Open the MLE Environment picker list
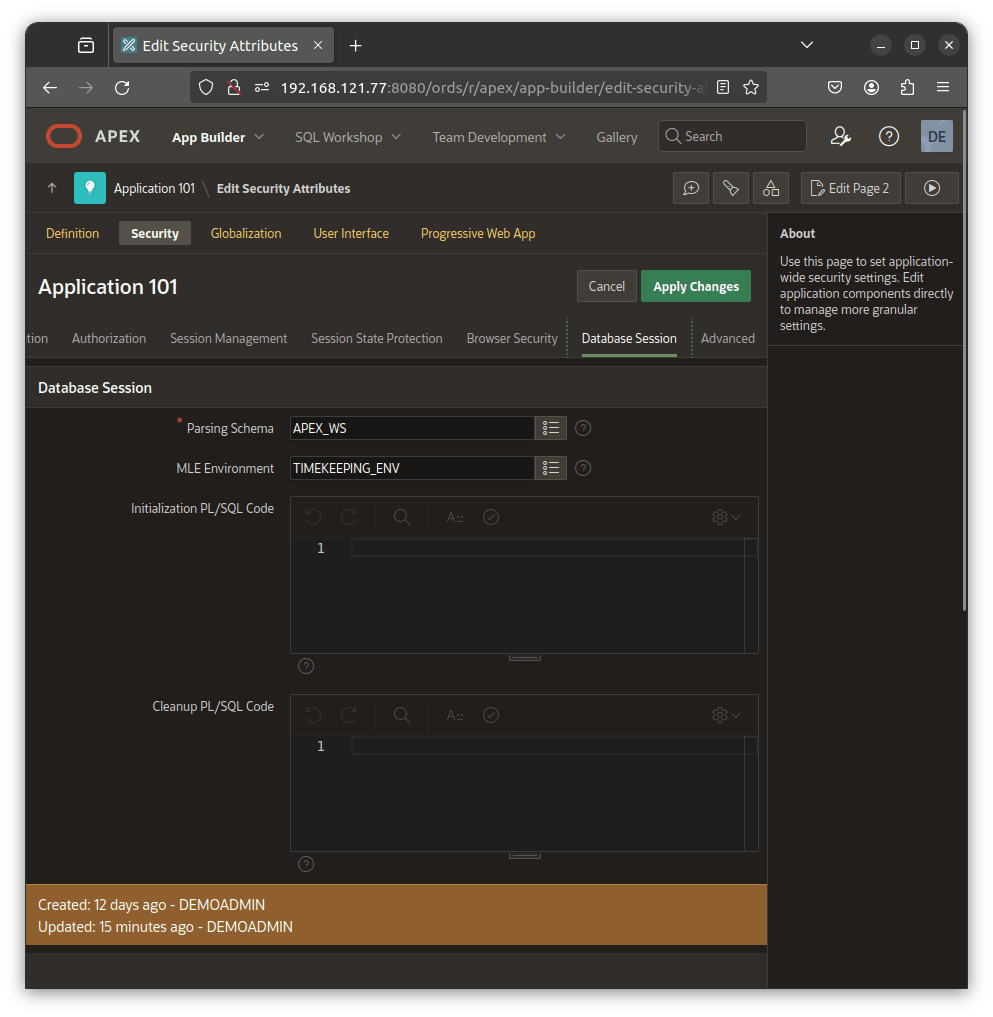993x1017 pixels. [x=550, y=468]
